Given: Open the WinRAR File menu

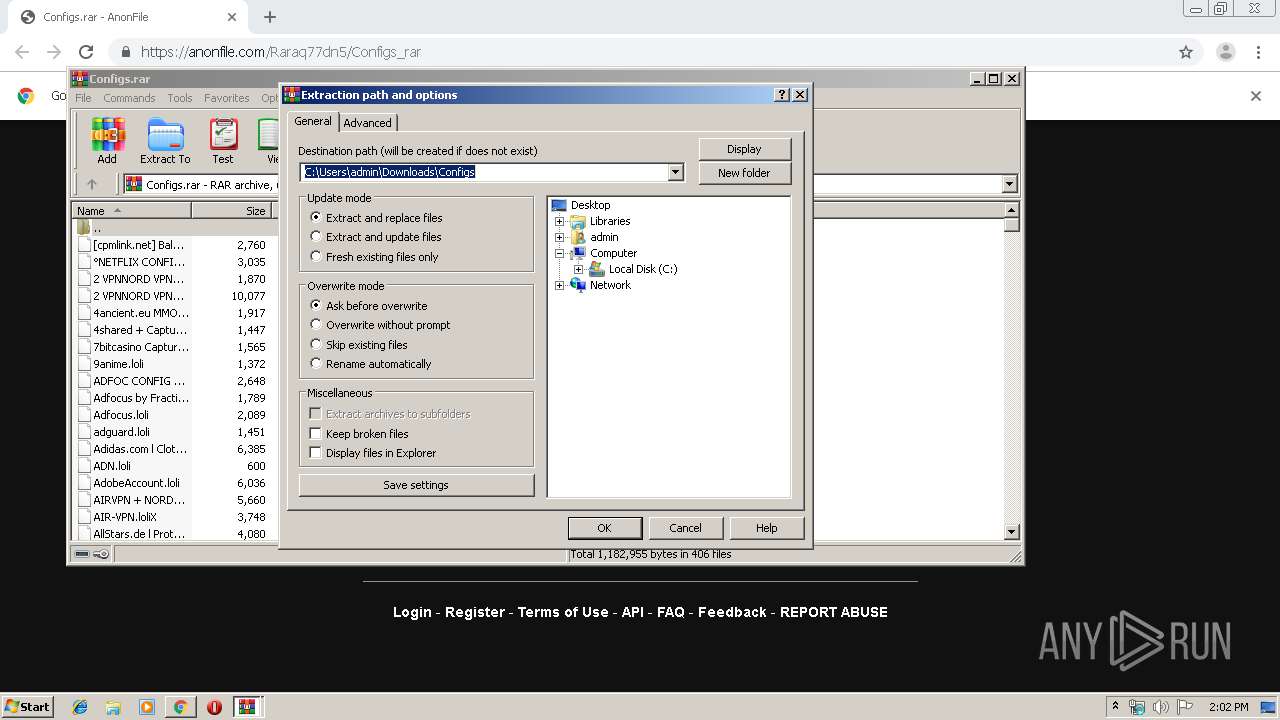Looking at the screenshot, I should click(83, 98).
